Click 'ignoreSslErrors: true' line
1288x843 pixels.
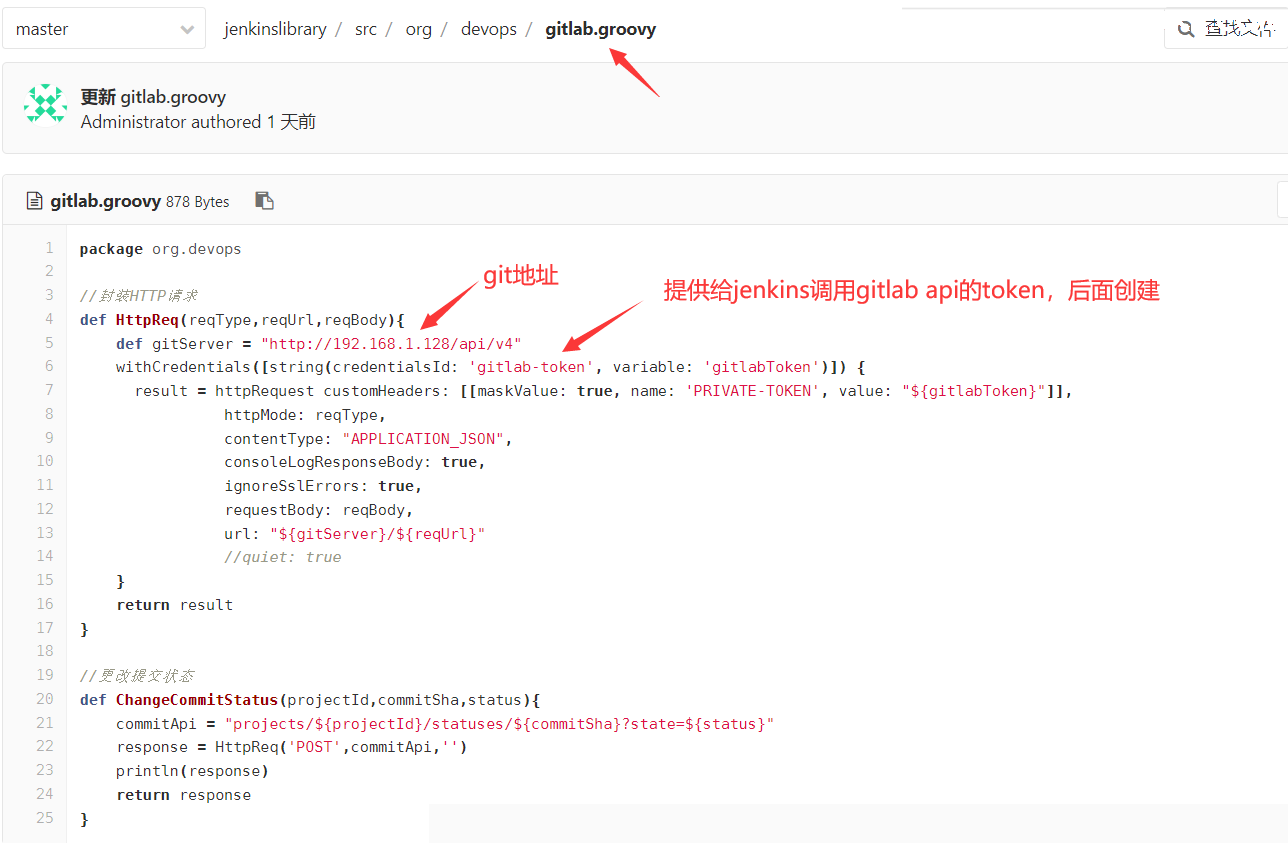(x=323, y=486)
